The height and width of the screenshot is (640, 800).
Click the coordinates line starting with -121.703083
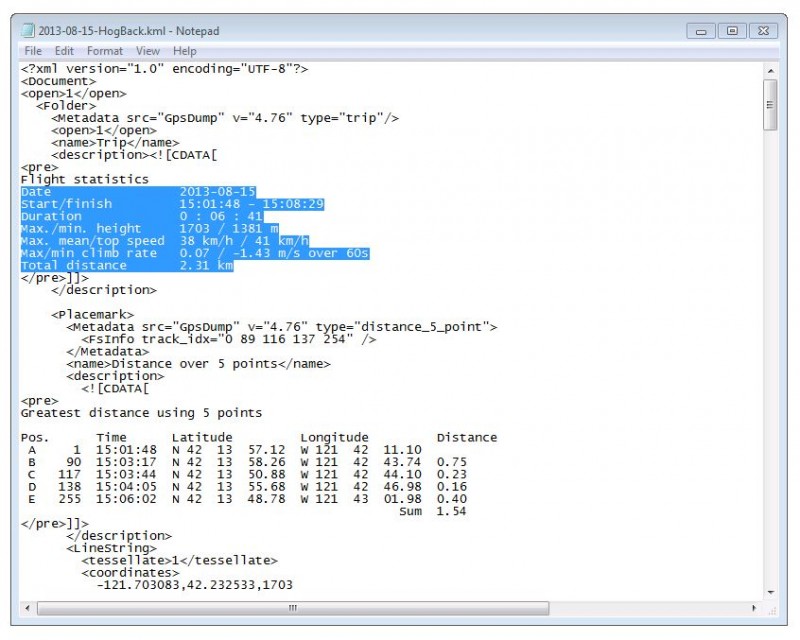(194, 585)
